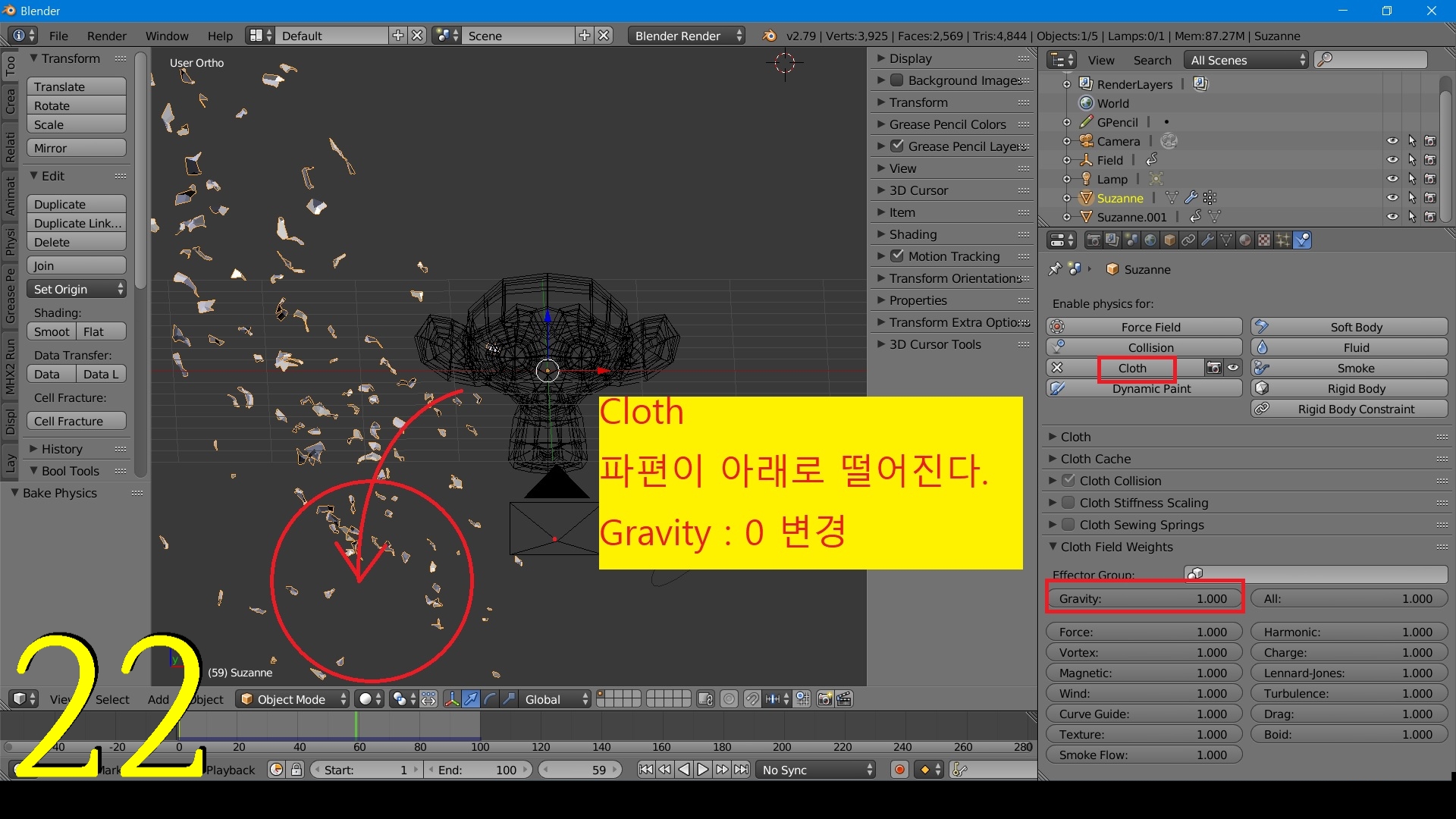Open the Modifiers wrench tab
The height and width of the screenshot is (819, 1456).
[x=1207, y=240]
